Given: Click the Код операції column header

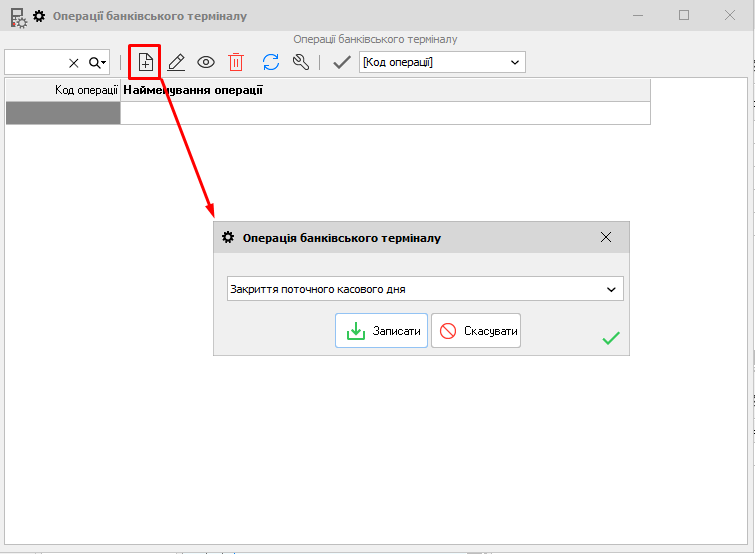Looking at the screenshot, I should 63,90.
